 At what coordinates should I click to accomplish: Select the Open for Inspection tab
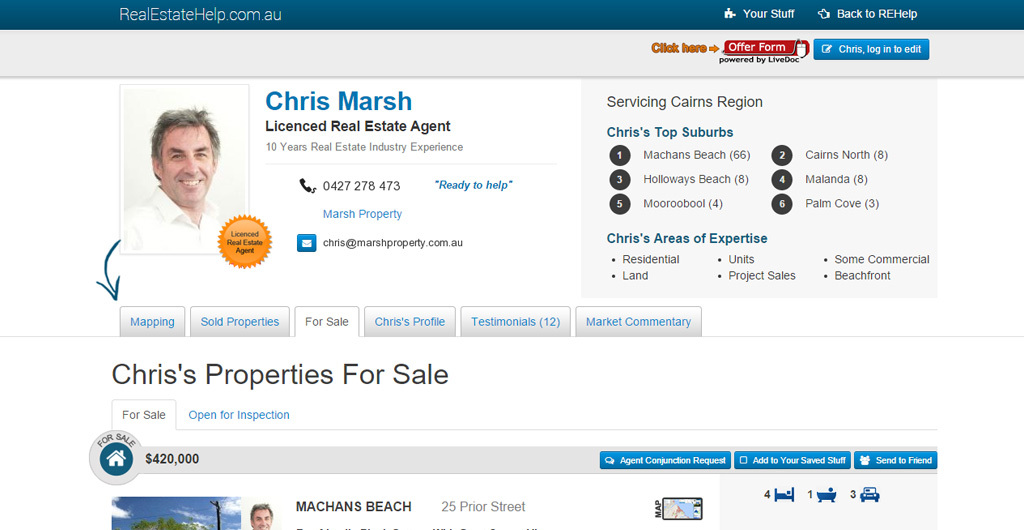point(239,415)
